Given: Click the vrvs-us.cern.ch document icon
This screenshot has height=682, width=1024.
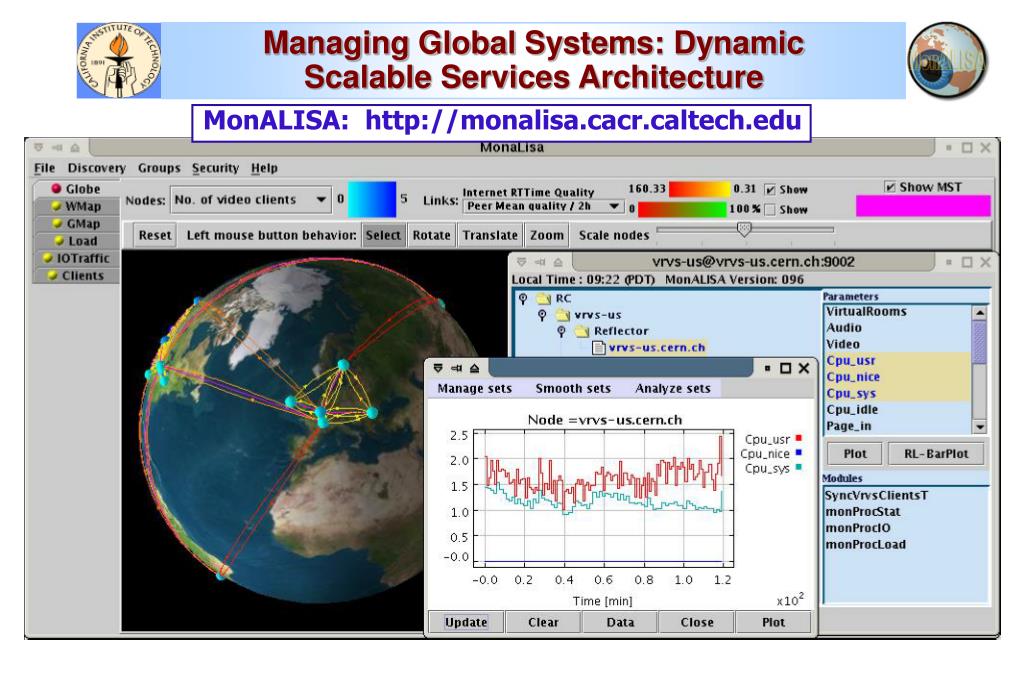Looking at the screenshot, I should tap(598, 348).
